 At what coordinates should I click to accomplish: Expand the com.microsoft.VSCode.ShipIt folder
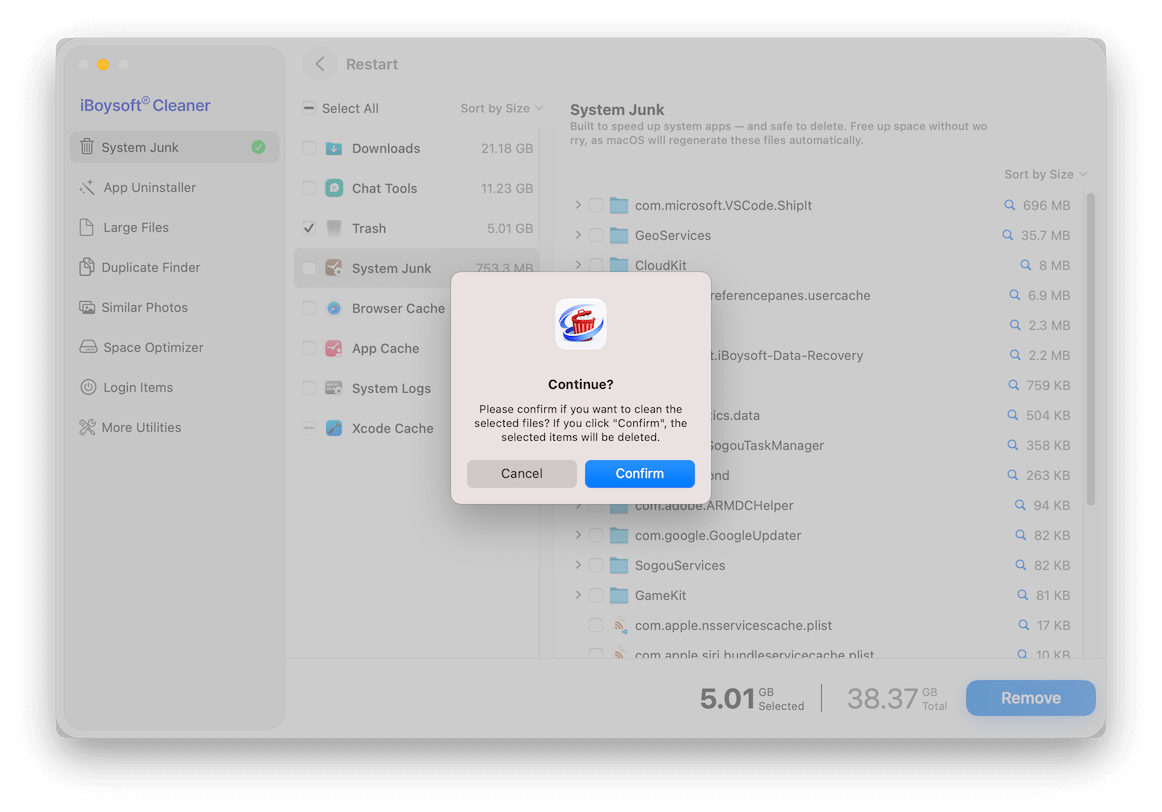pyautogui.click(x=578, y=205)
